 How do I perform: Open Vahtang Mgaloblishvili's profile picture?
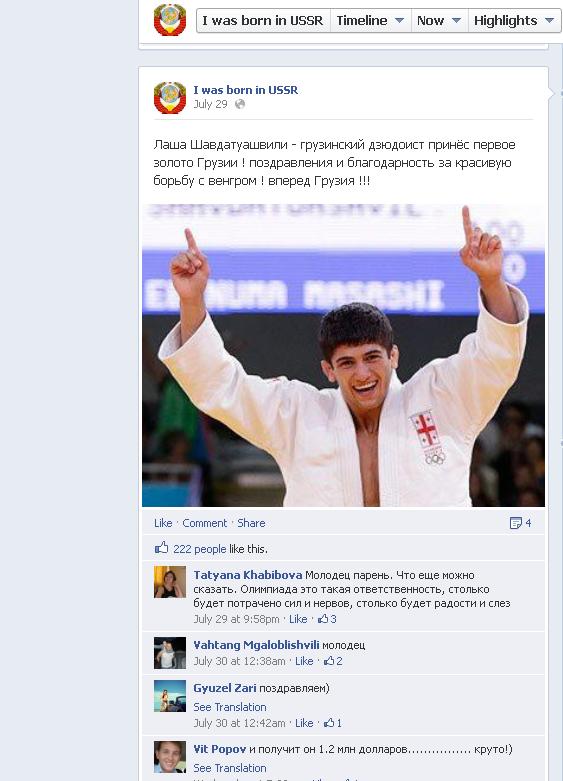[x=170, y=652]
